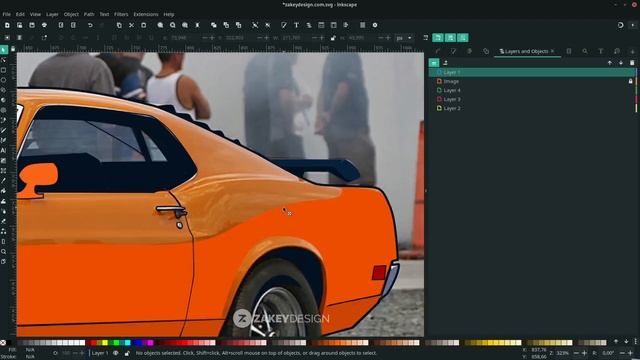Select the Rectangle tool
The width and height of the screenshot is (640, 360).
click(x=4, y=70)
